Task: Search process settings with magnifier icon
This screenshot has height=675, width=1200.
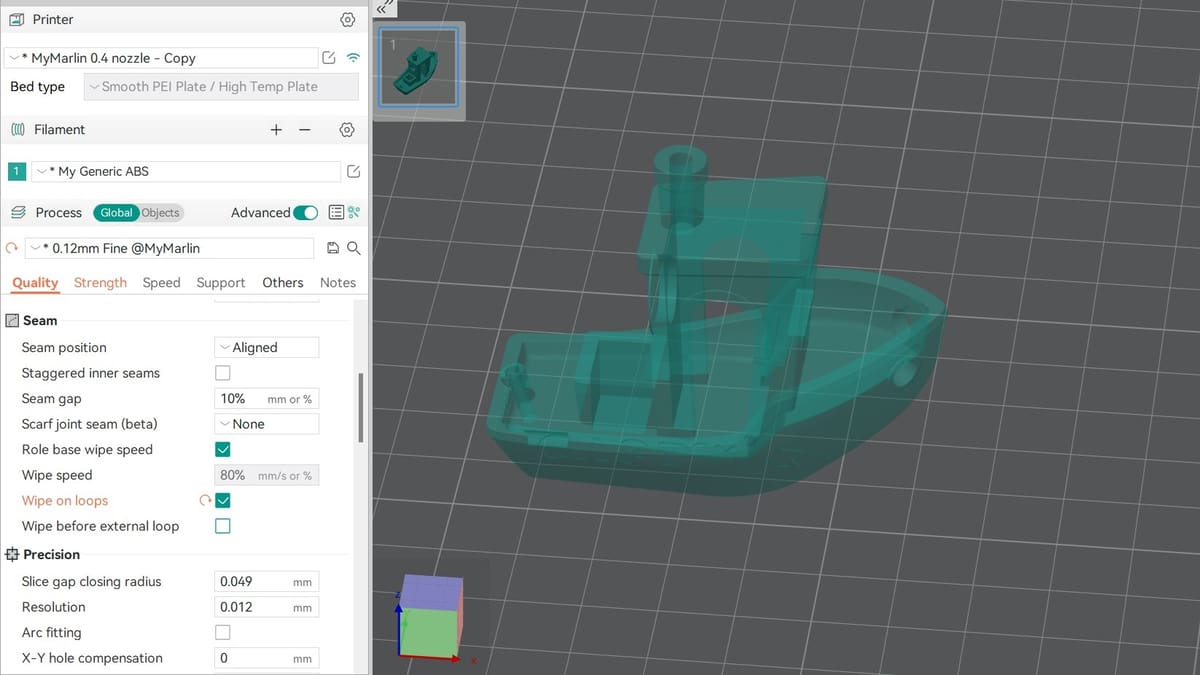Action: 353,248
